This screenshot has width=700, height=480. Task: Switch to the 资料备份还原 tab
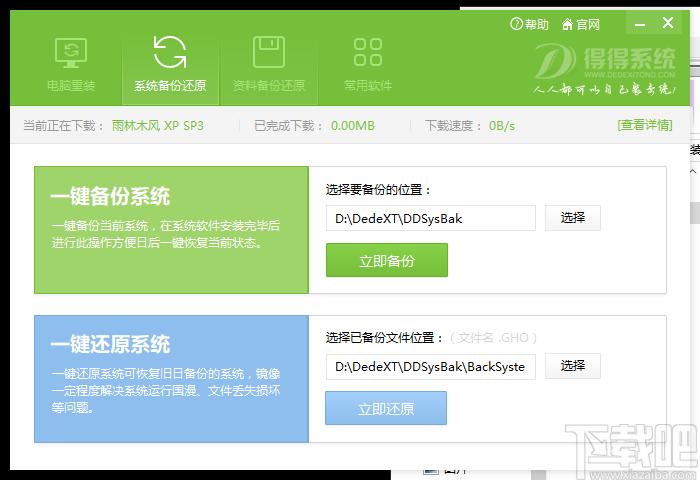tap(269, 69)
